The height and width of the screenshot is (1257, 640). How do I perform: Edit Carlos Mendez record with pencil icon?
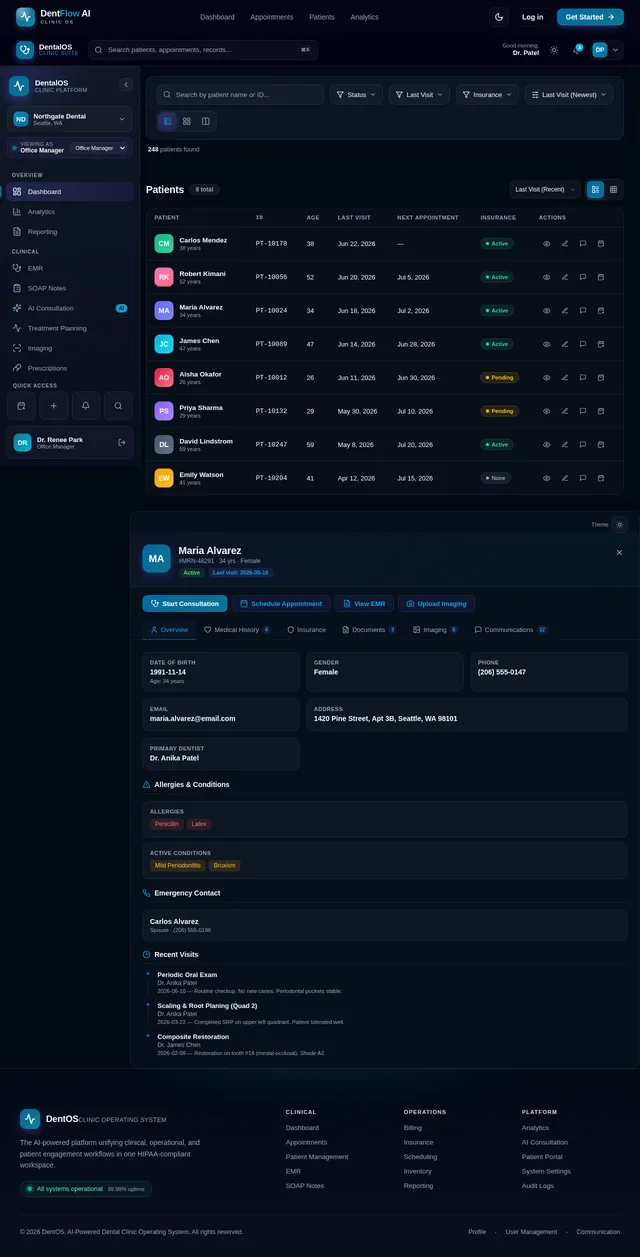point(565,243)
